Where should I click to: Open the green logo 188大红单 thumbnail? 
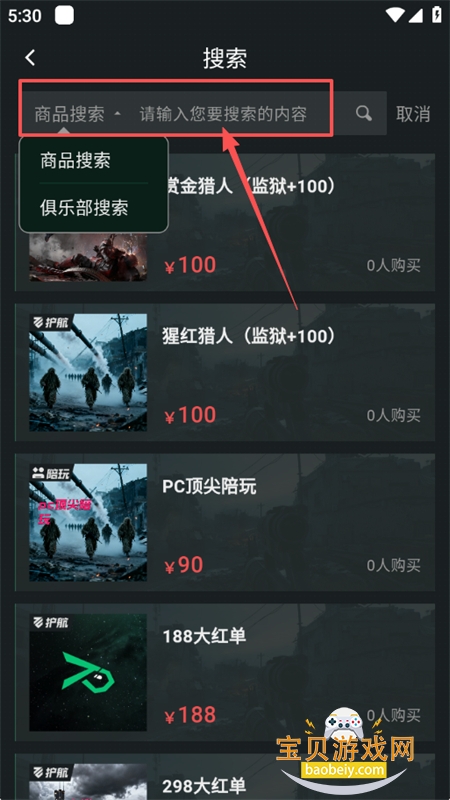point(88,672)
